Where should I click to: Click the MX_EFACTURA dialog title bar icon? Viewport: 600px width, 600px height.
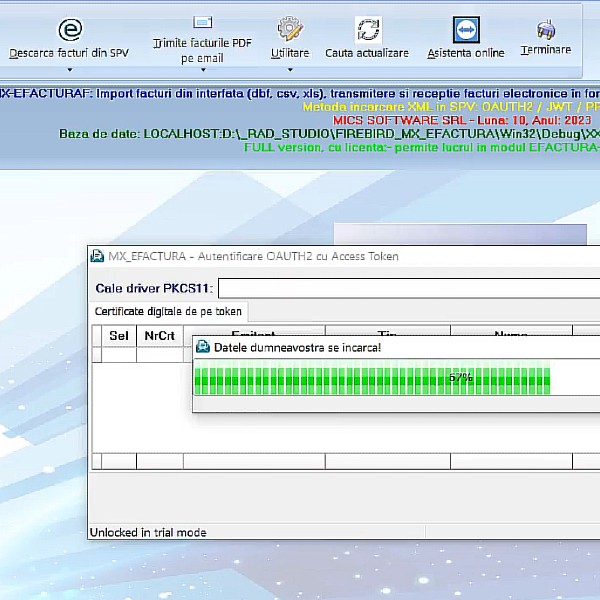tap(97, 256)
